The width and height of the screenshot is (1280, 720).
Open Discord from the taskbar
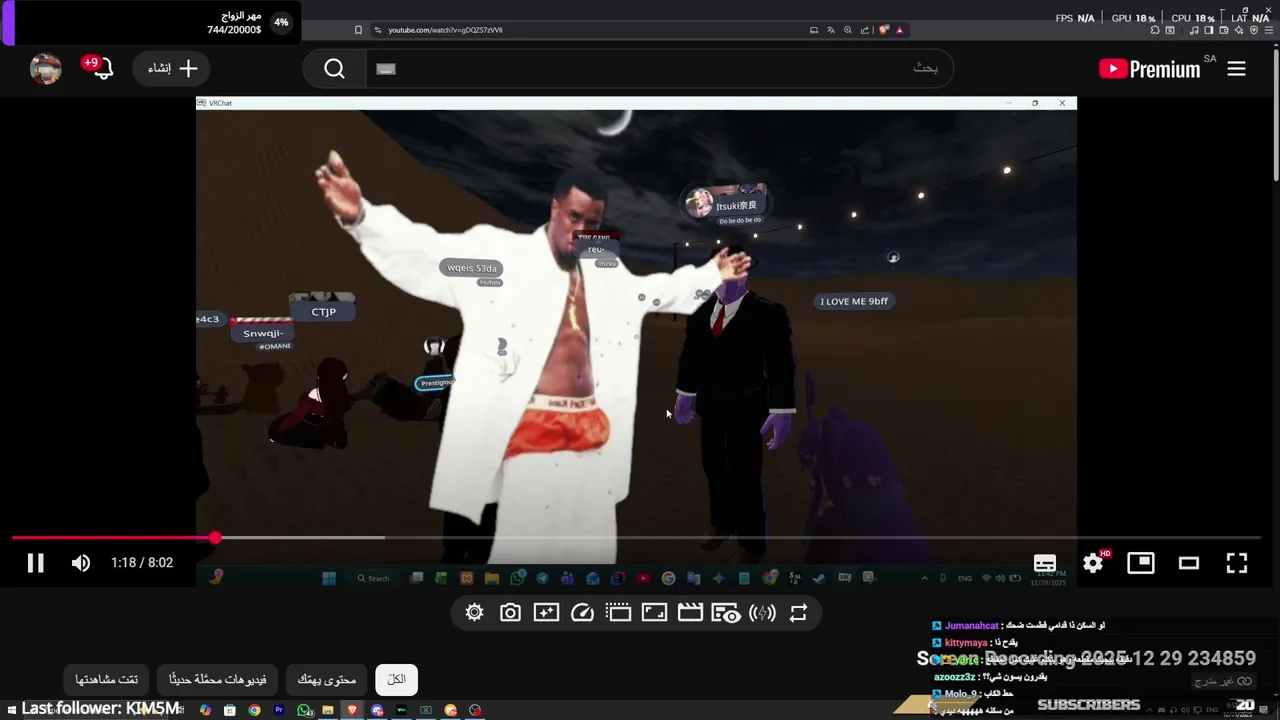[377, 710]
